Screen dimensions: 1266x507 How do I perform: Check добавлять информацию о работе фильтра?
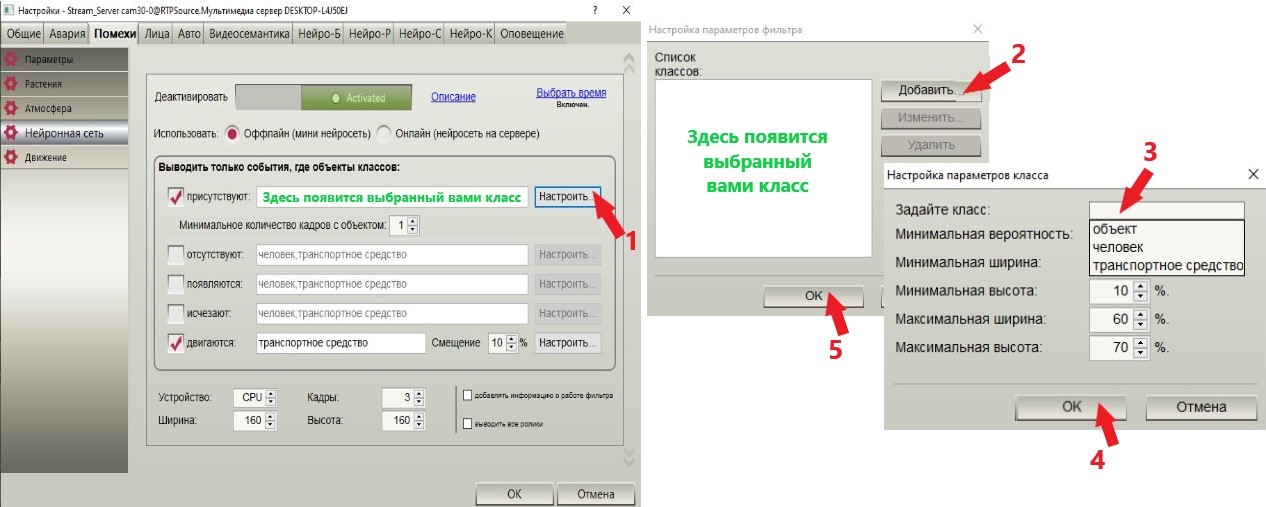(468, 395)
